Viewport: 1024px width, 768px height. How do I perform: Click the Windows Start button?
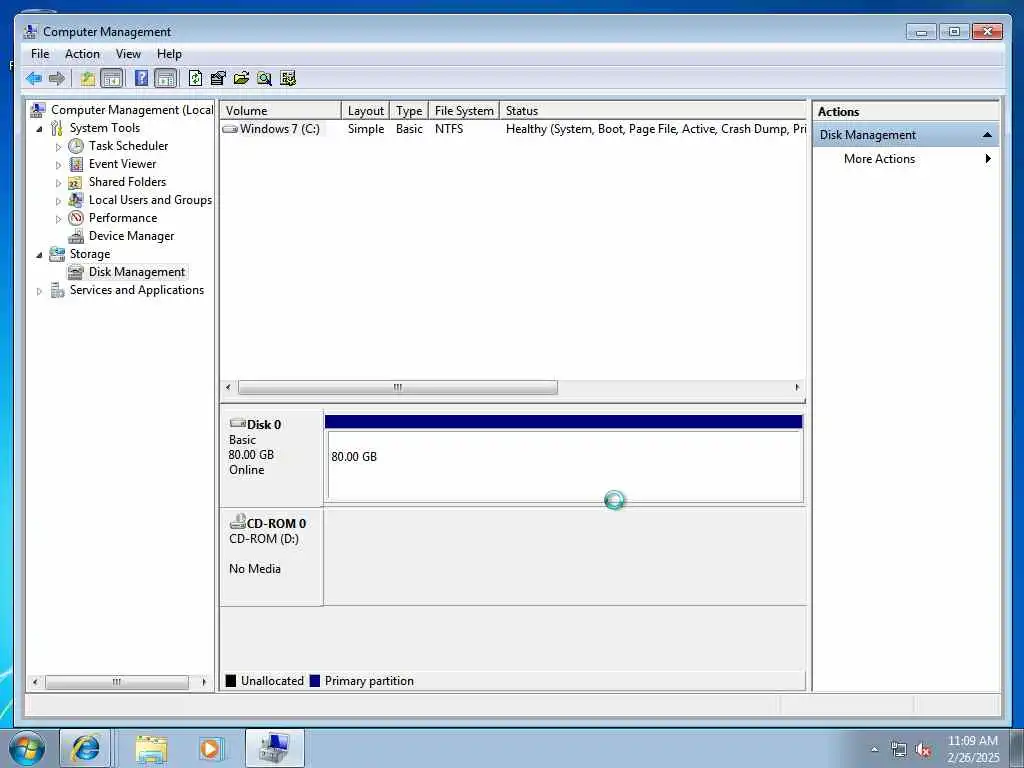tap(27, 748)
